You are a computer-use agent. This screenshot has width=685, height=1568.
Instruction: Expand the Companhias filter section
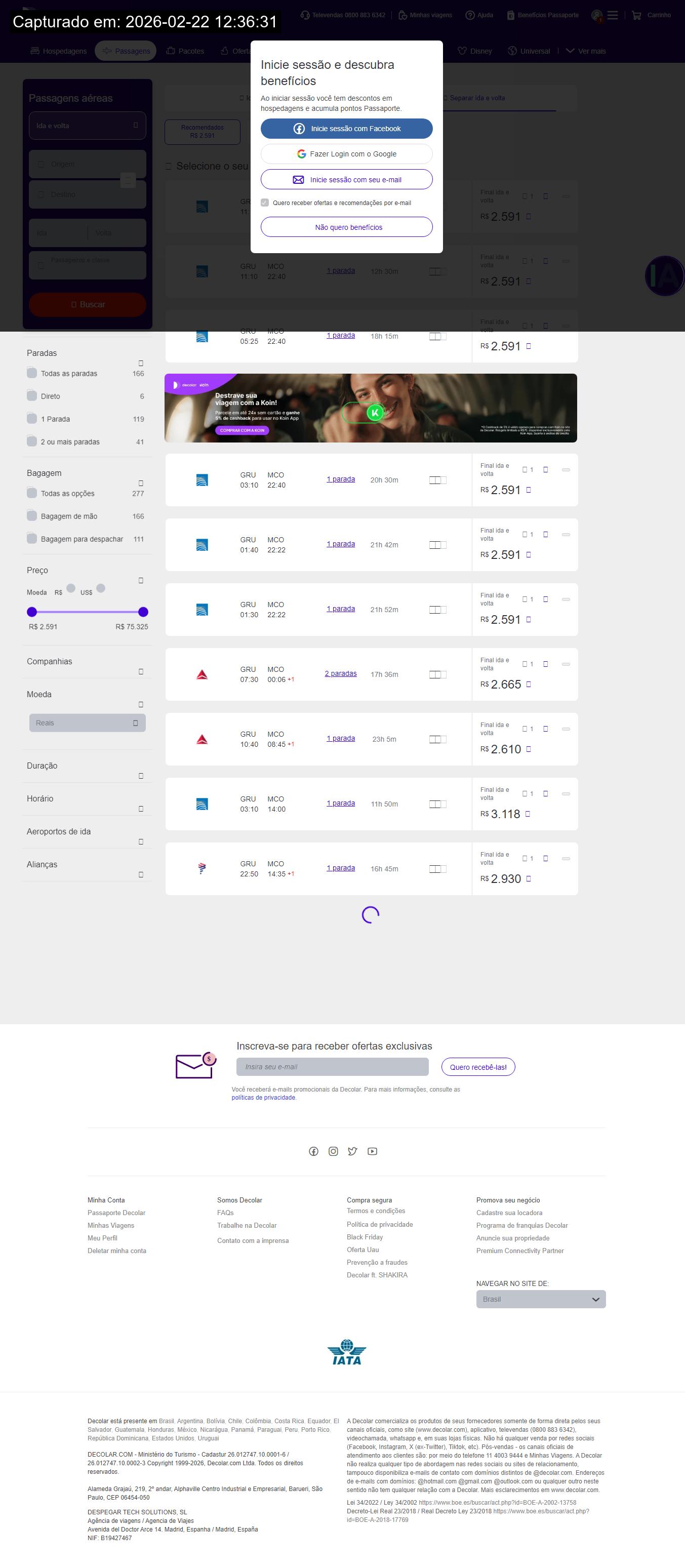141,671
